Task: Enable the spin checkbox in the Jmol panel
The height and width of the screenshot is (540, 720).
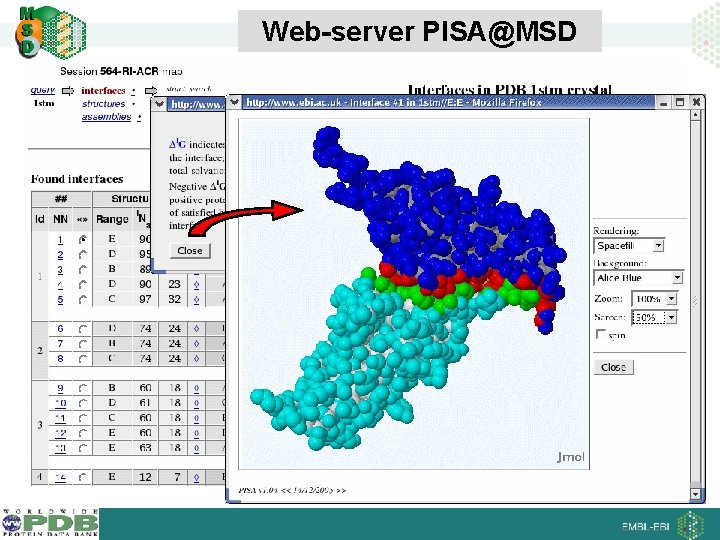Action: click(601, 334)
